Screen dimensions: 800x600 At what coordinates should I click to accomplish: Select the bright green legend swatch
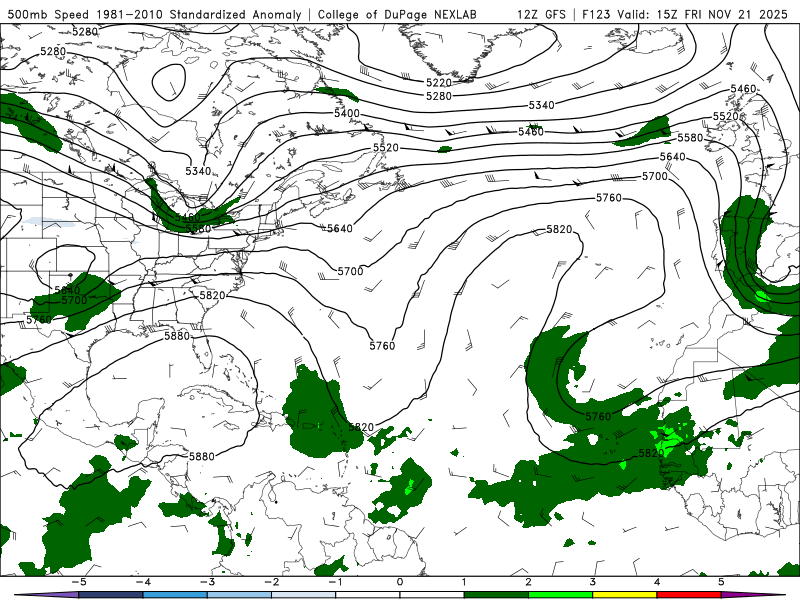[x=560, y=595]
